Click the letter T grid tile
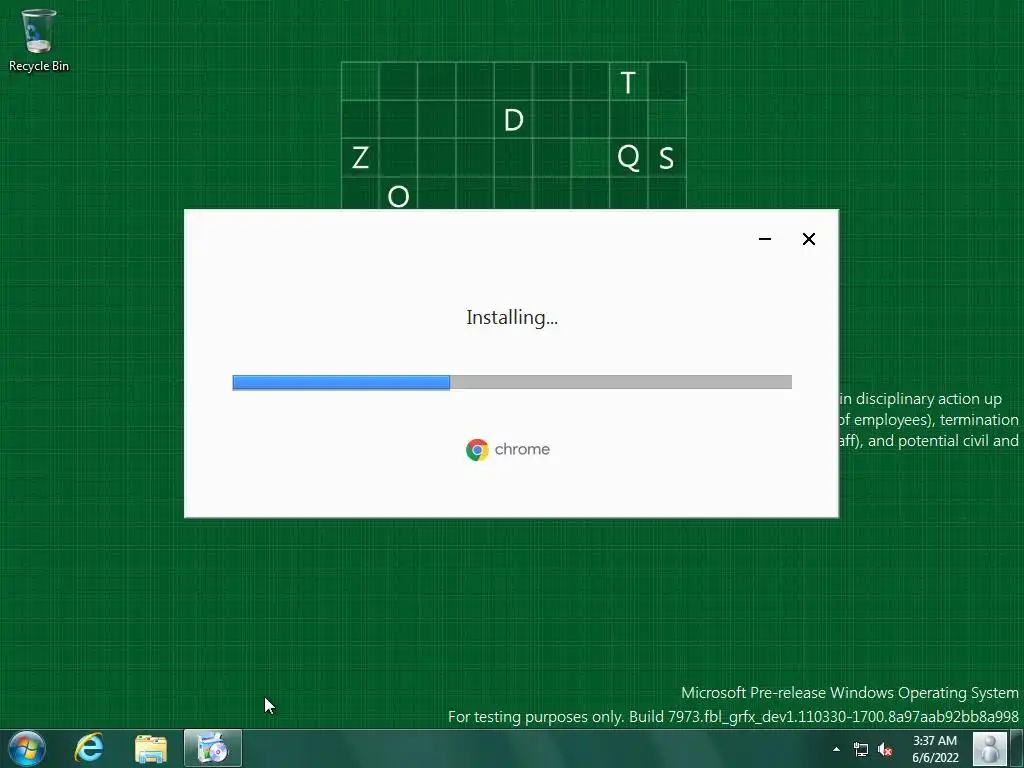Screen dimensions: 1024x768 (x=628, y=82)
